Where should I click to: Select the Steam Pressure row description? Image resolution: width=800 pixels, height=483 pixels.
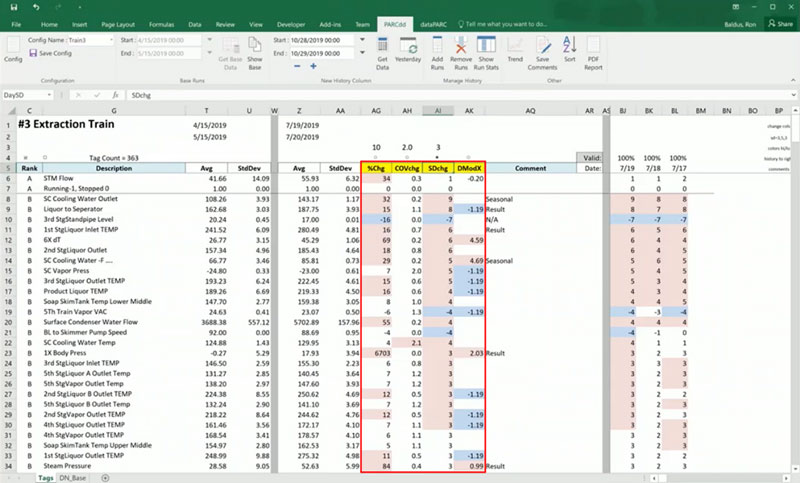click(114, 466)
